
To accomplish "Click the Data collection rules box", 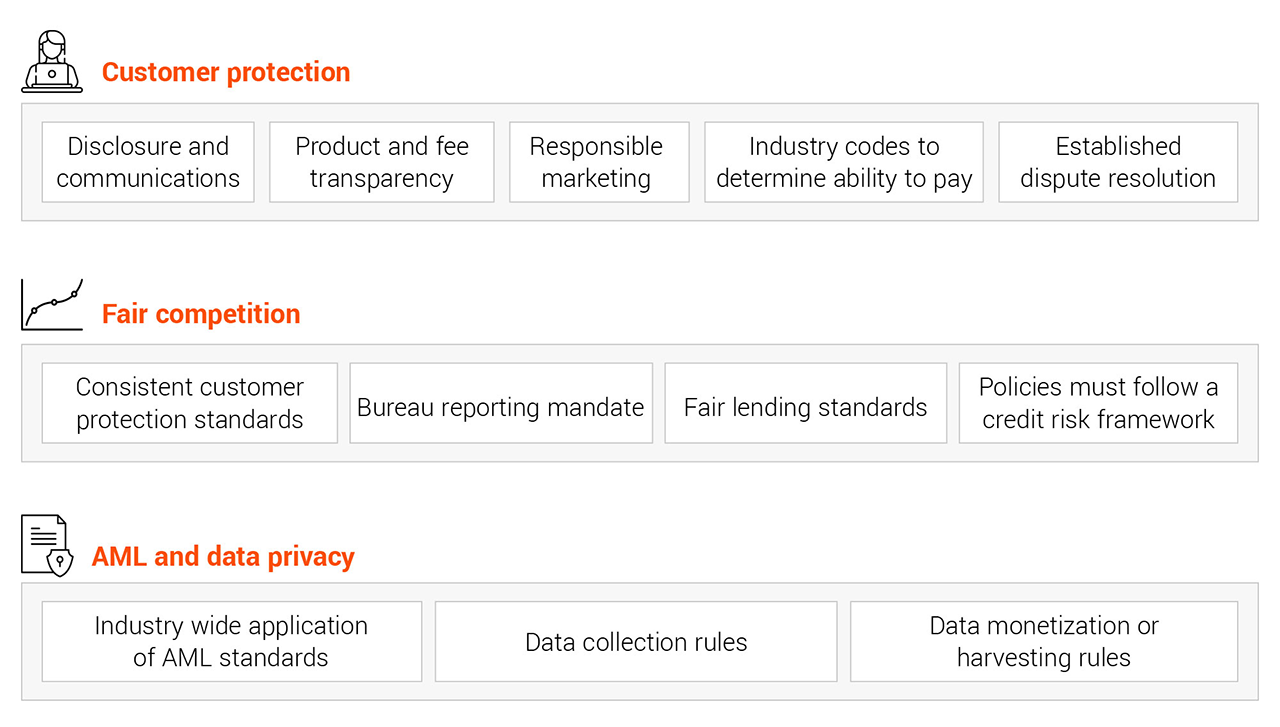I will tap(636, 641).
